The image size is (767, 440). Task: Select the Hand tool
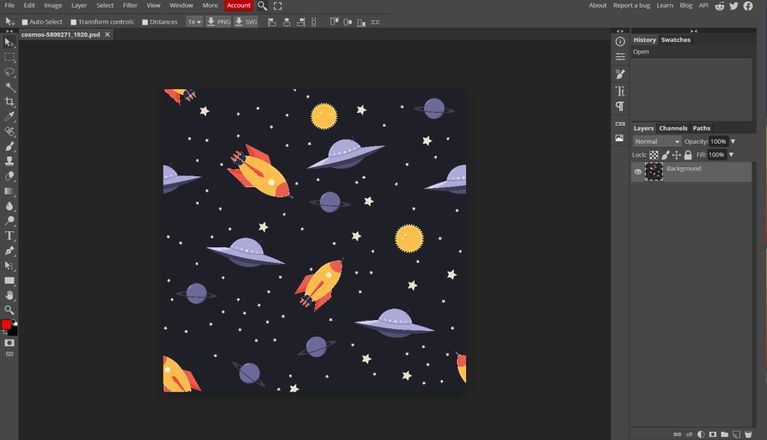click(10, 295)
